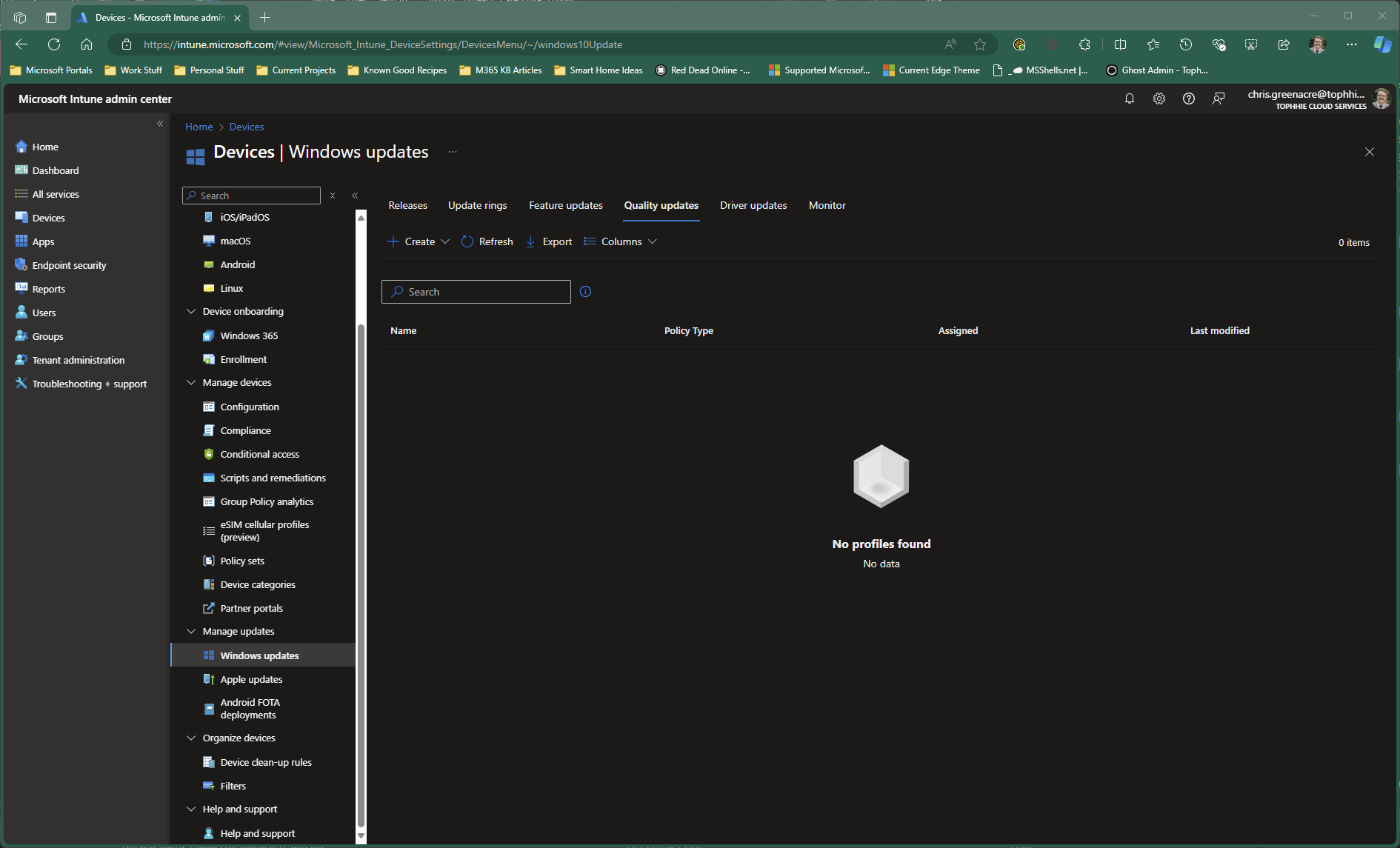Screen dimensions: 1400x848
Task: Open the Columns dropdown
Action: click(x=620, y=241)
